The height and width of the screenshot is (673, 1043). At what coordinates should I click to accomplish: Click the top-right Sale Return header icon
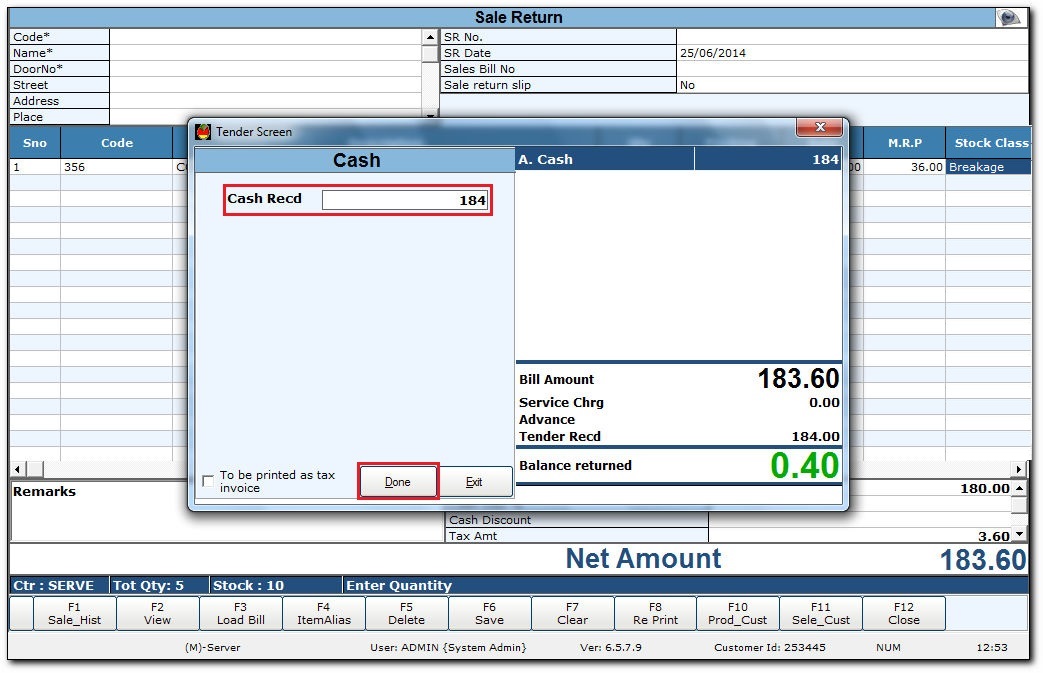1008,18
